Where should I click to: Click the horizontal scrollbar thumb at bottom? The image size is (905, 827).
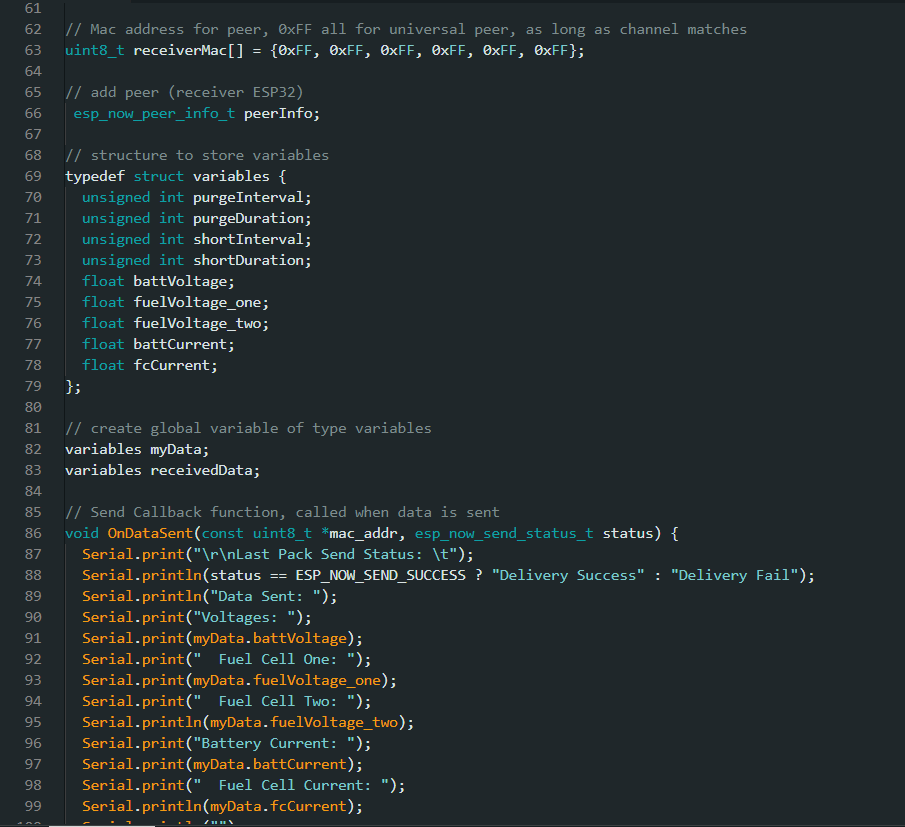coord(102,826)
